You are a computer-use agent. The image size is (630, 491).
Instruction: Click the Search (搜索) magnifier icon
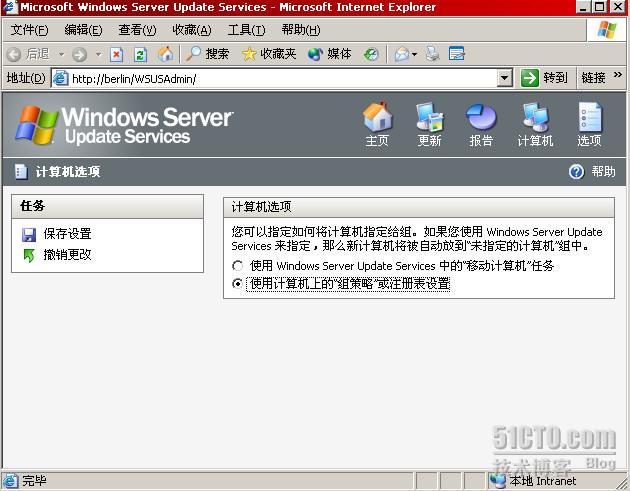coord(193,54)
